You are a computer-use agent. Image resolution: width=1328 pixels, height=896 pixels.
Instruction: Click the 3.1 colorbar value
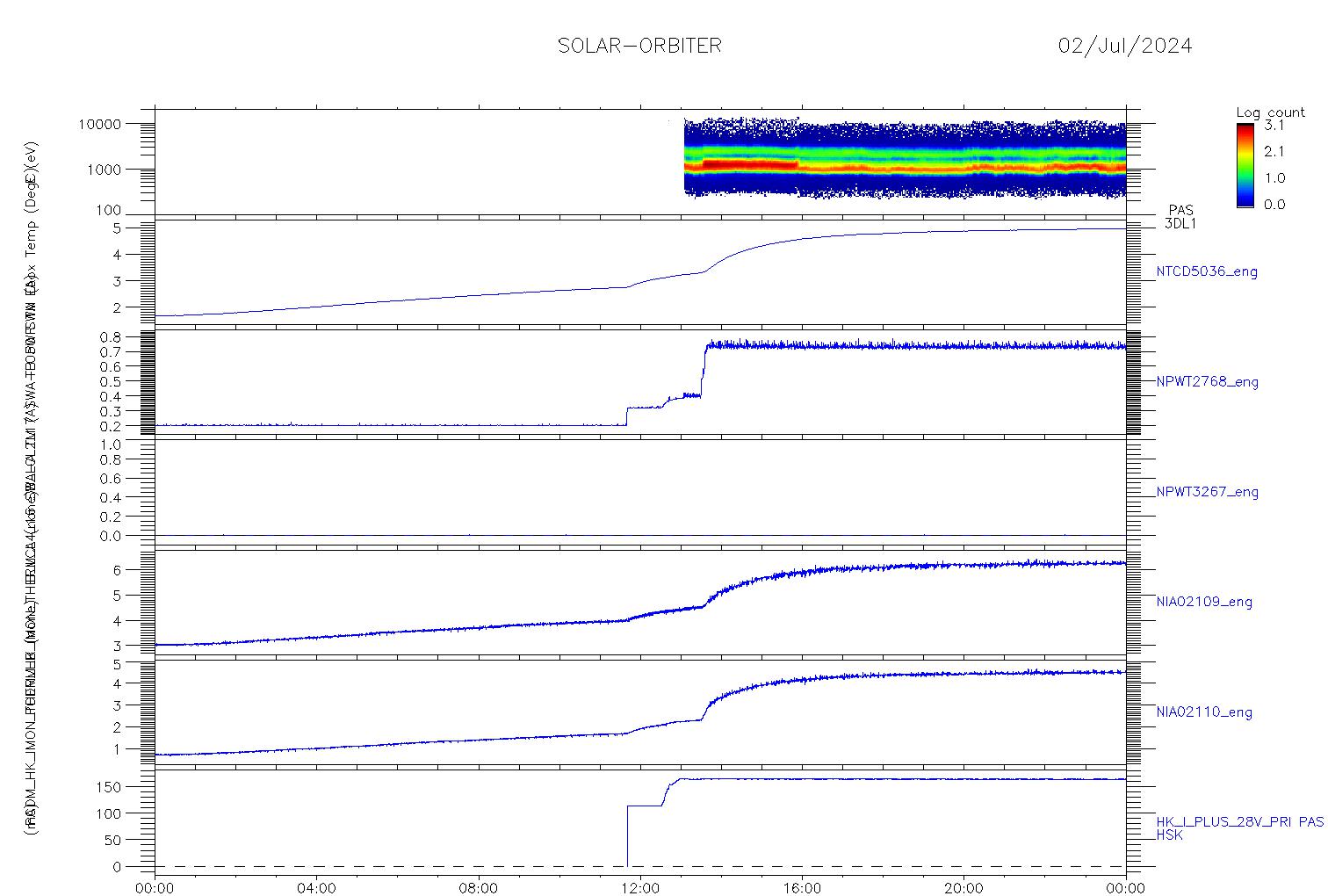coord(1274,125)
